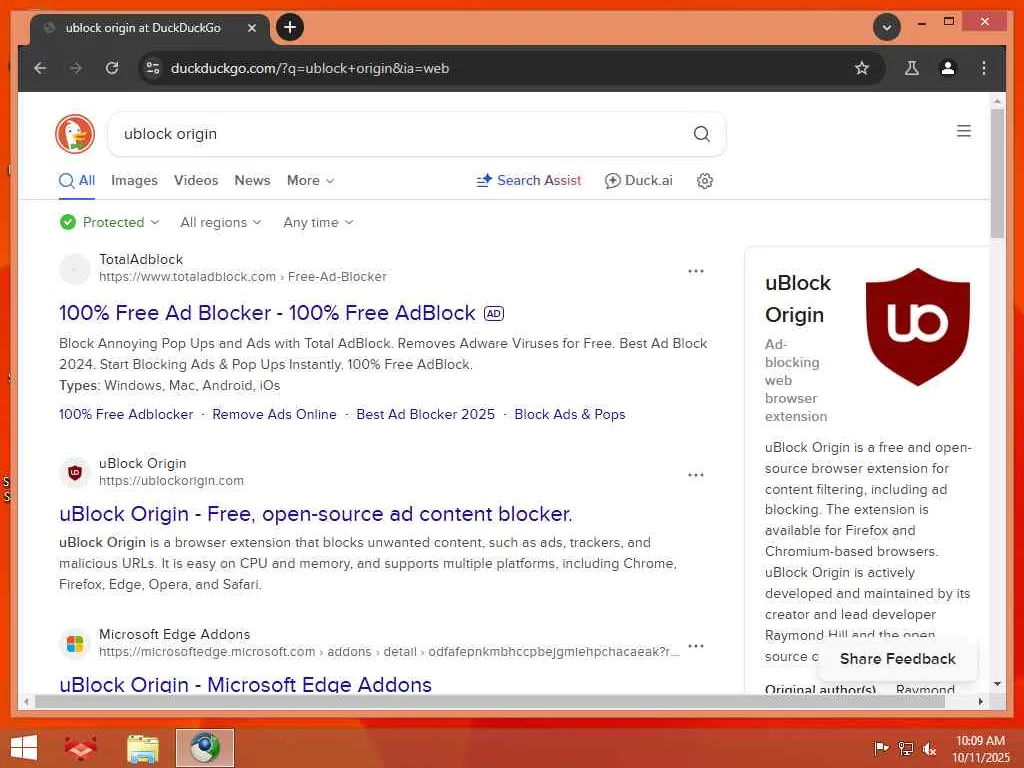
Task: Close the ublock origin tab
Action: click(252, 28)
